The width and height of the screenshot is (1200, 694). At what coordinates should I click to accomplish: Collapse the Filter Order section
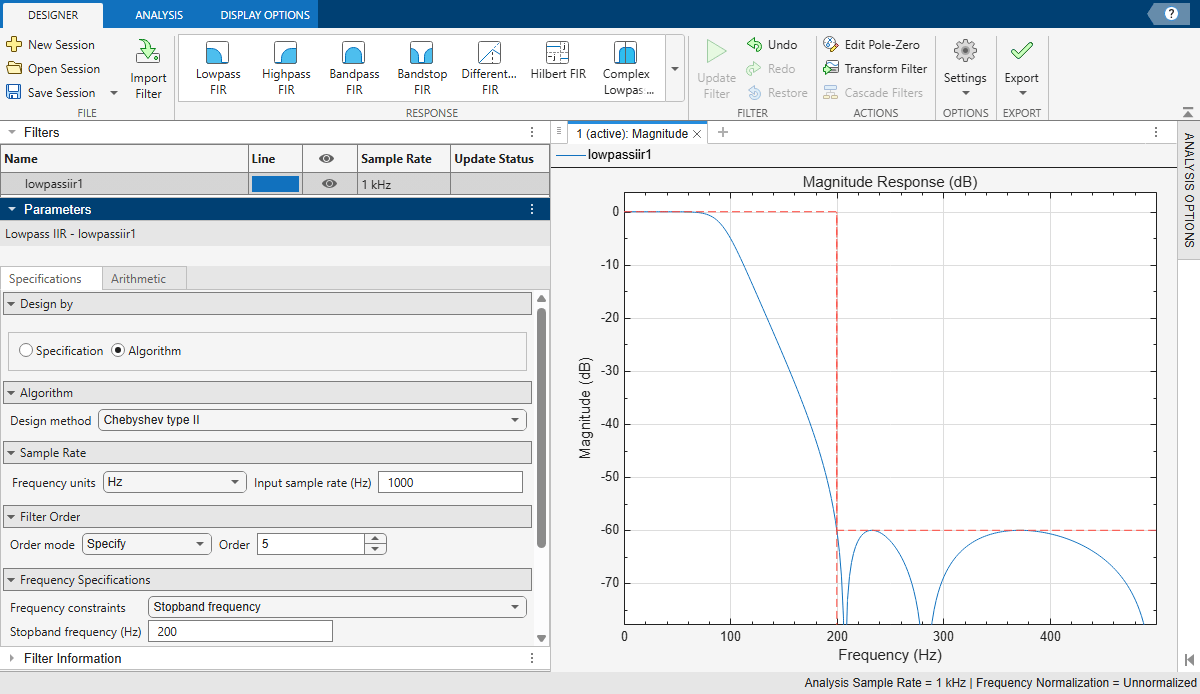pos(11,517)
